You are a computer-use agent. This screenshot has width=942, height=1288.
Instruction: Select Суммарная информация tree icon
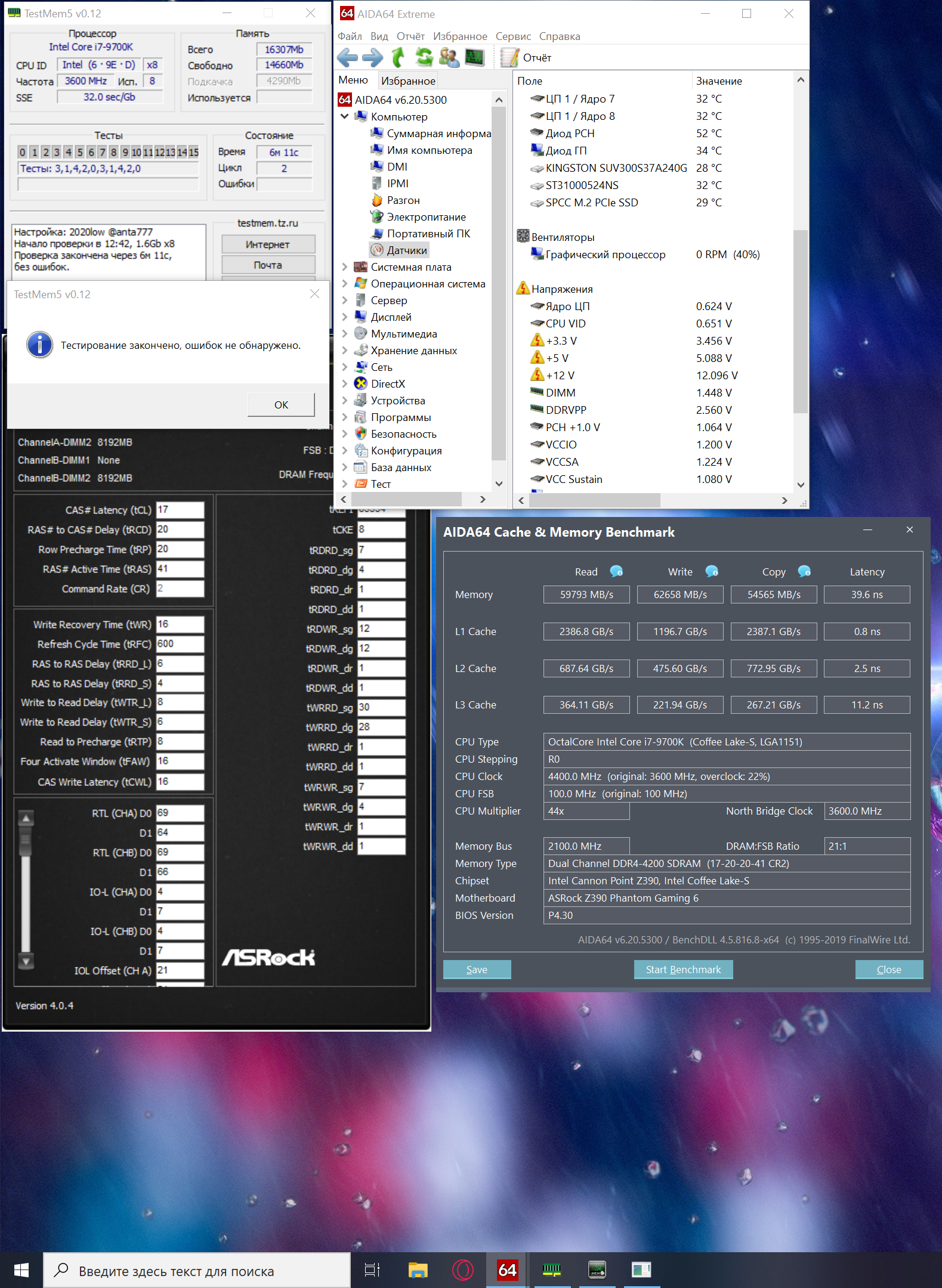click(x=377, y=133)
